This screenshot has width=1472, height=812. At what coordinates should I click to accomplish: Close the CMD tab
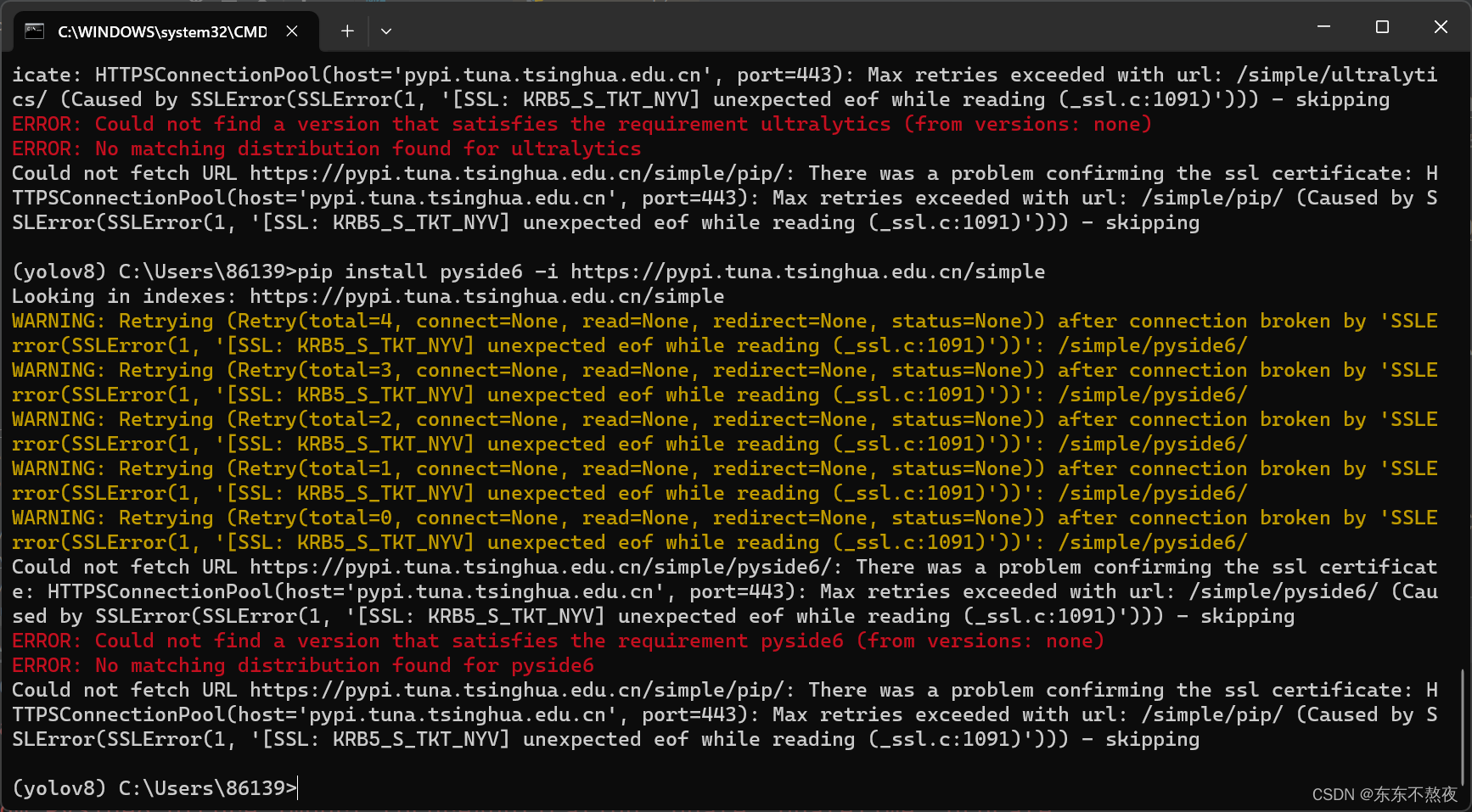292,31
